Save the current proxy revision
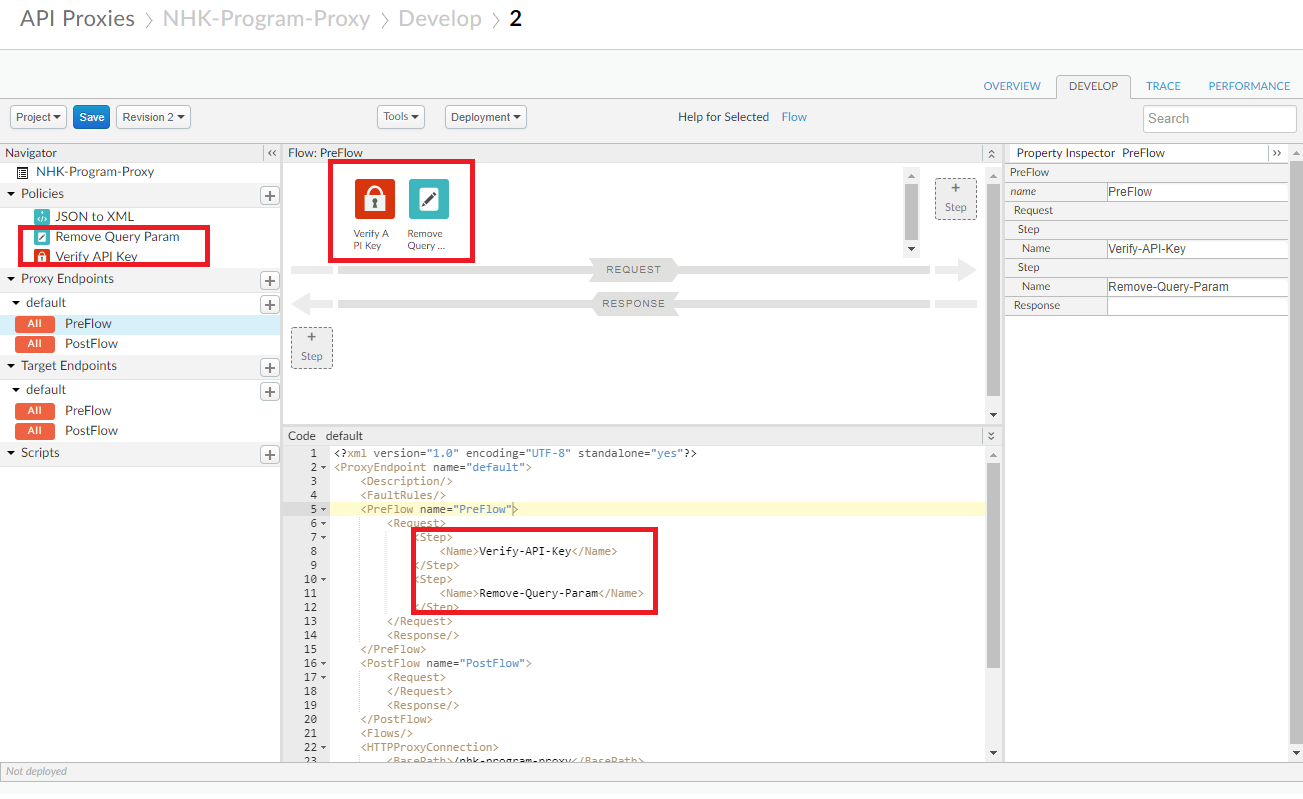This screenshot has width=1303, height=799. pyautogui.click(x=91, y=116)
